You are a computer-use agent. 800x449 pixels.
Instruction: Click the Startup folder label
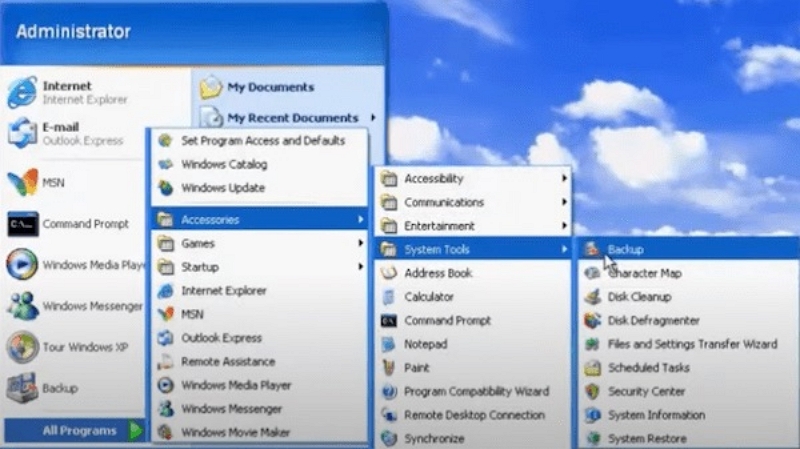coord(200,267)
